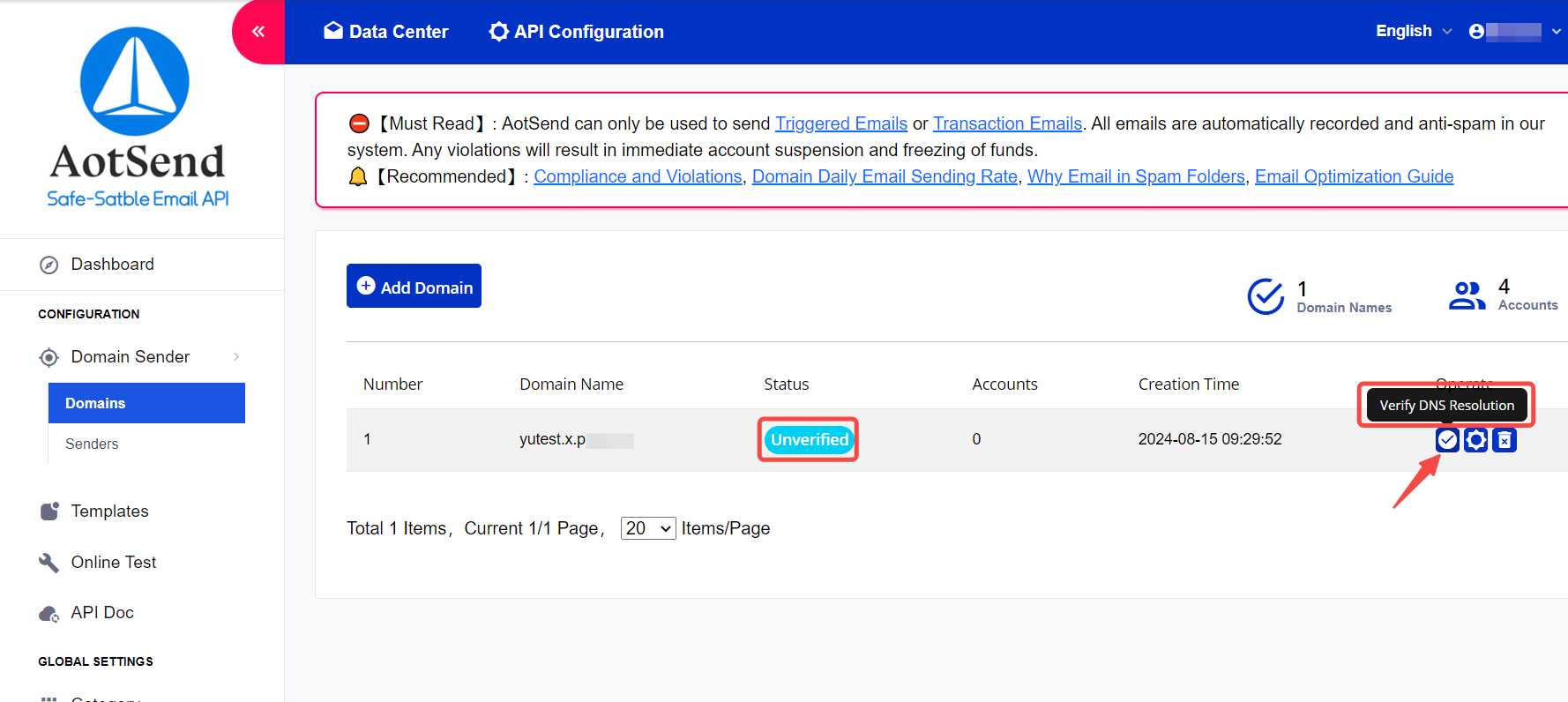
Task: Follow the Triggered Emails link
Action: click(841, 123)
